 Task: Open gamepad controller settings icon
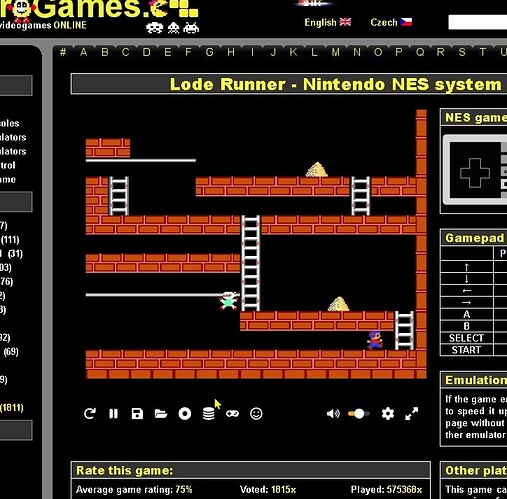click(232, 414)
